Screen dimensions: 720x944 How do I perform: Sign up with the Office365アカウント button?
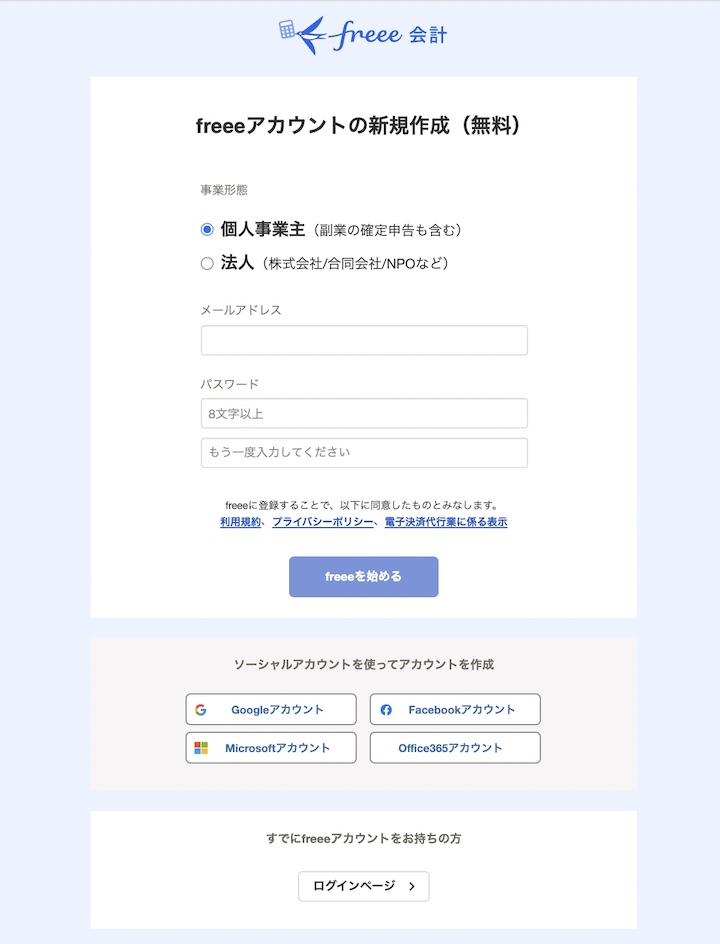[455, 747]
